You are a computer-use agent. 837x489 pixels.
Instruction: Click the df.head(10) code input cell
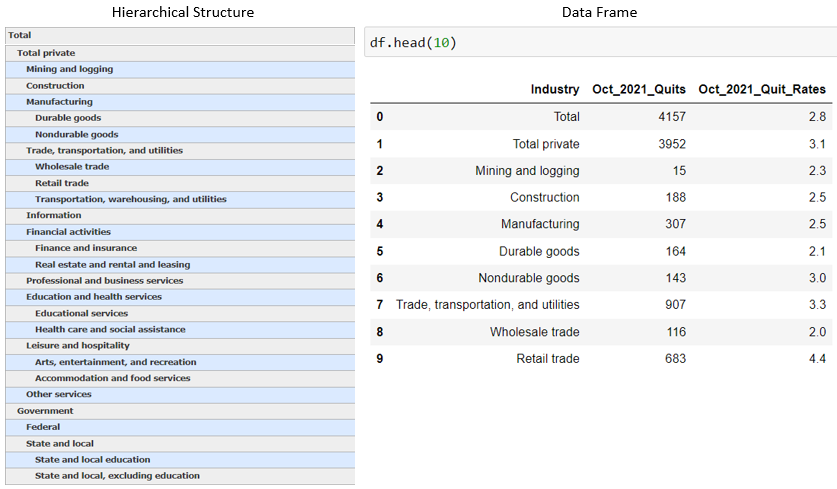[600, 45]
